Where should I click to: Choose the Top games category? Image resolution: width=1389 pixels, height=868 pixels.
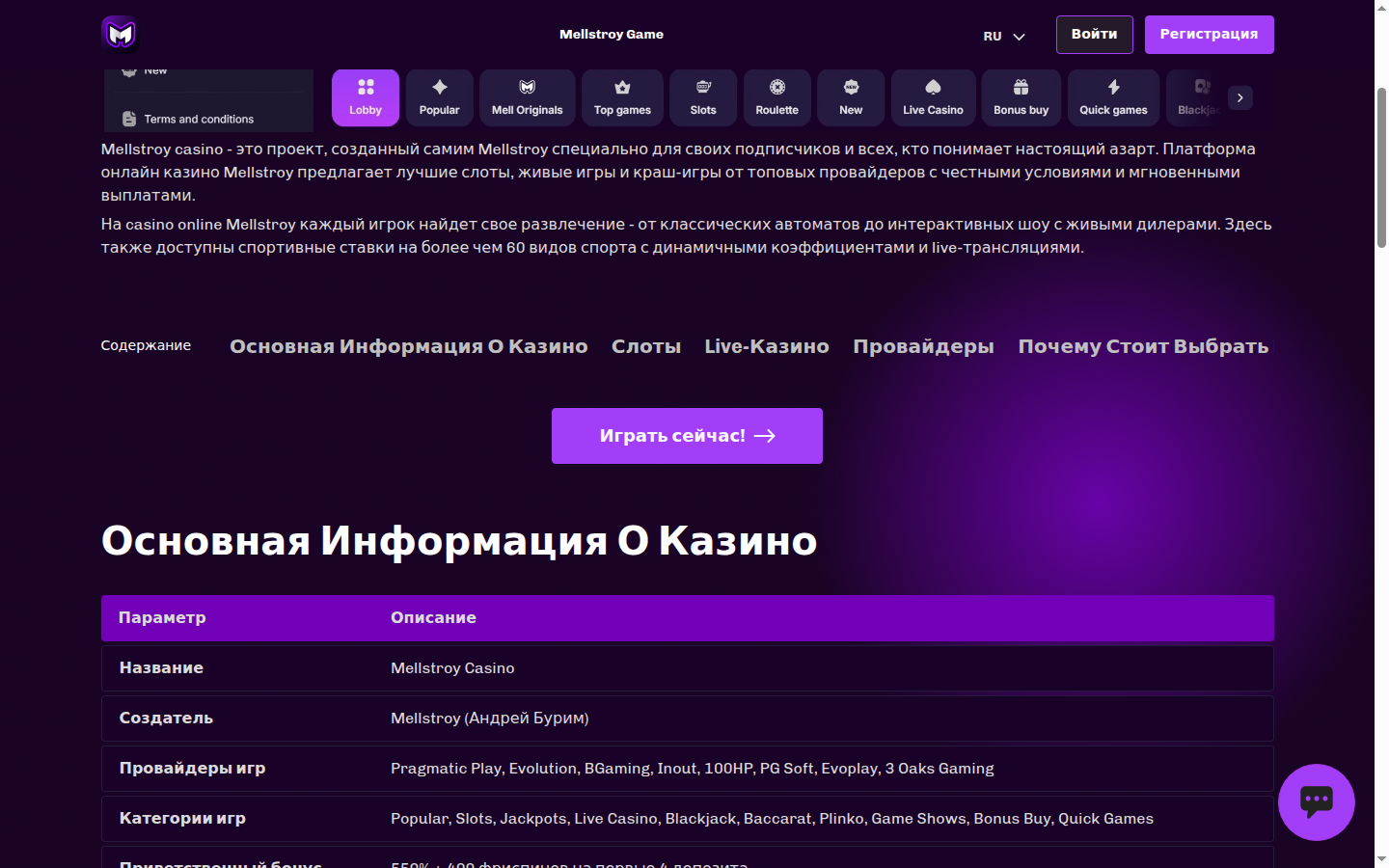point(622,97)
